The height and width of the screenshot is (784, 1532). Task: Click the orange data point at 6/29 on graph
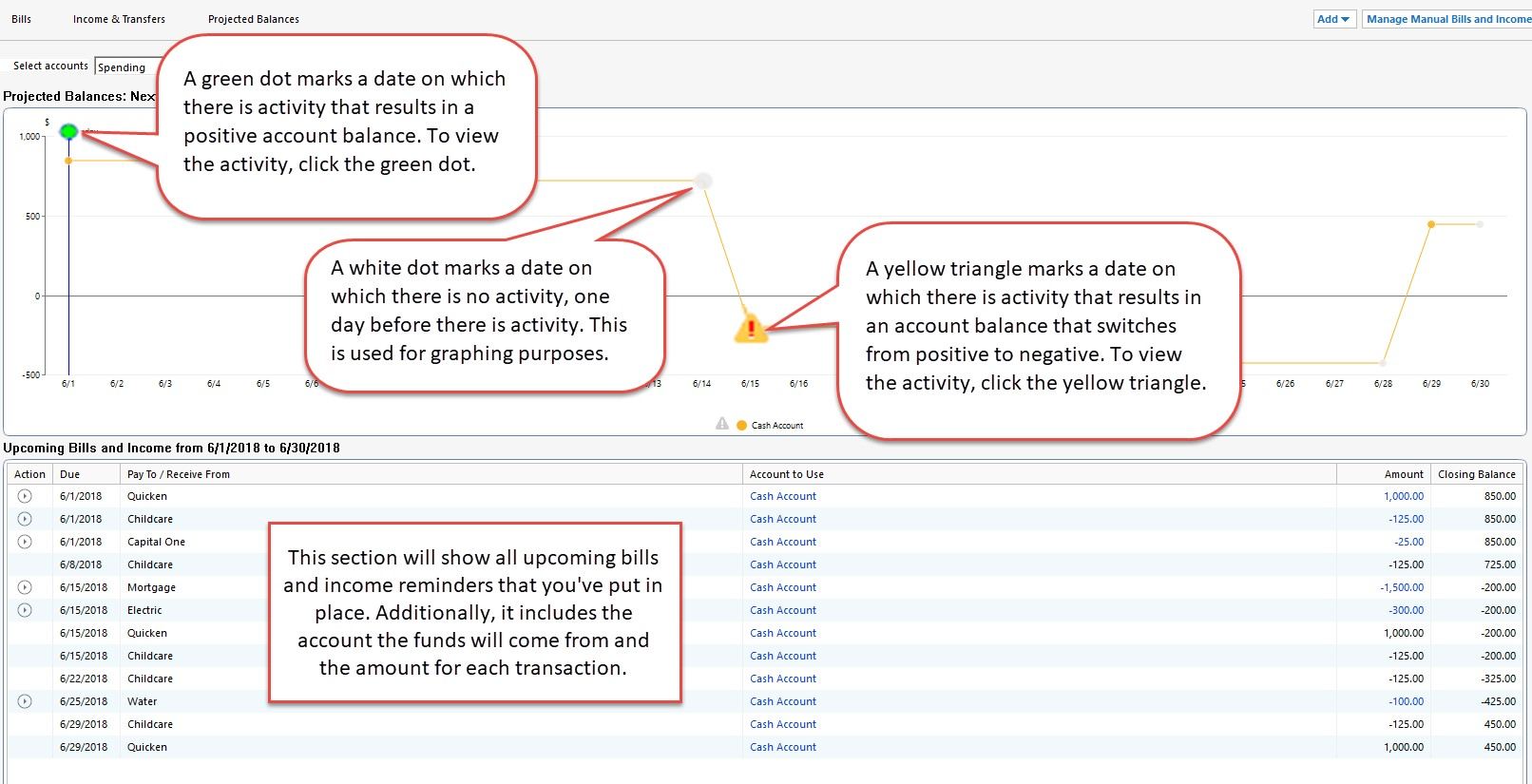[1431, 224]
